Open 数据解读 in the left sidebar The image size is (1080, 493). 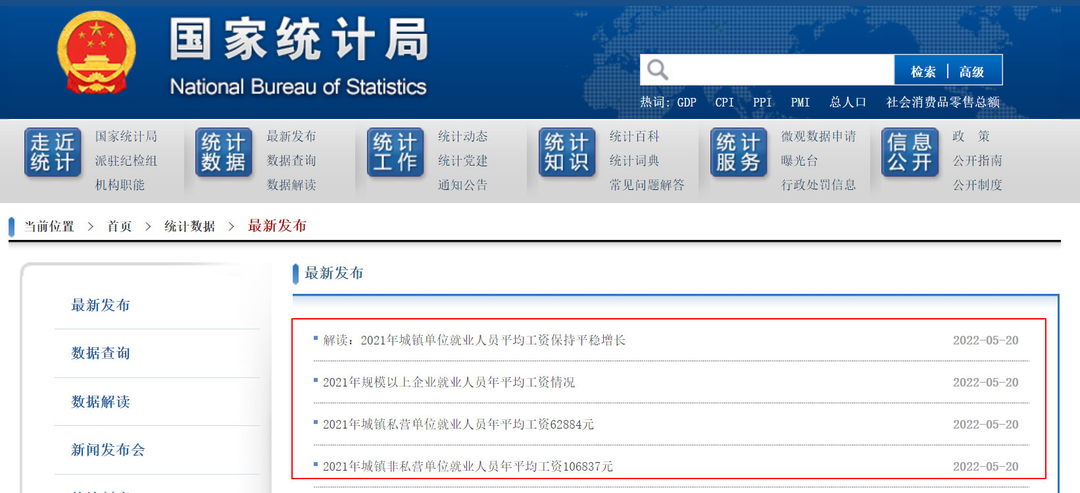[101, 401]
